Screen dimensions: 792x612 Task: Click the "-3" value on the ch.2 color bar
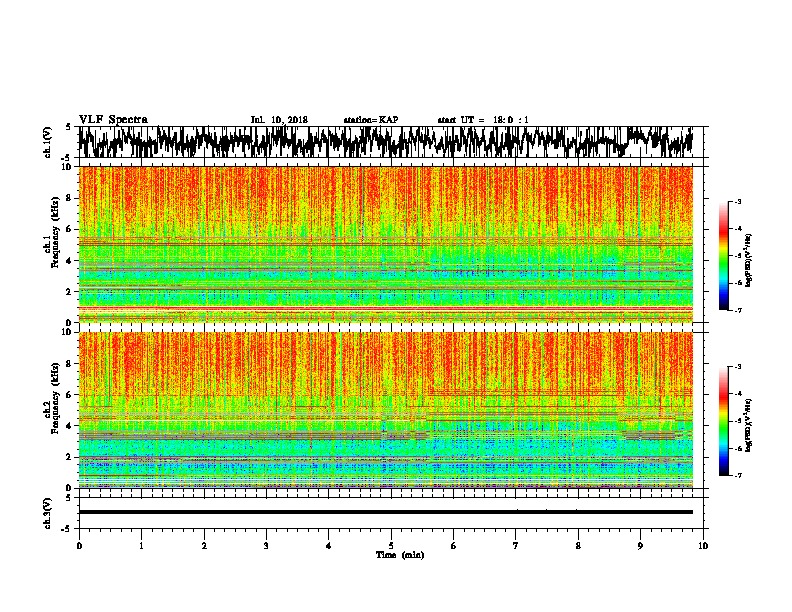737,367
